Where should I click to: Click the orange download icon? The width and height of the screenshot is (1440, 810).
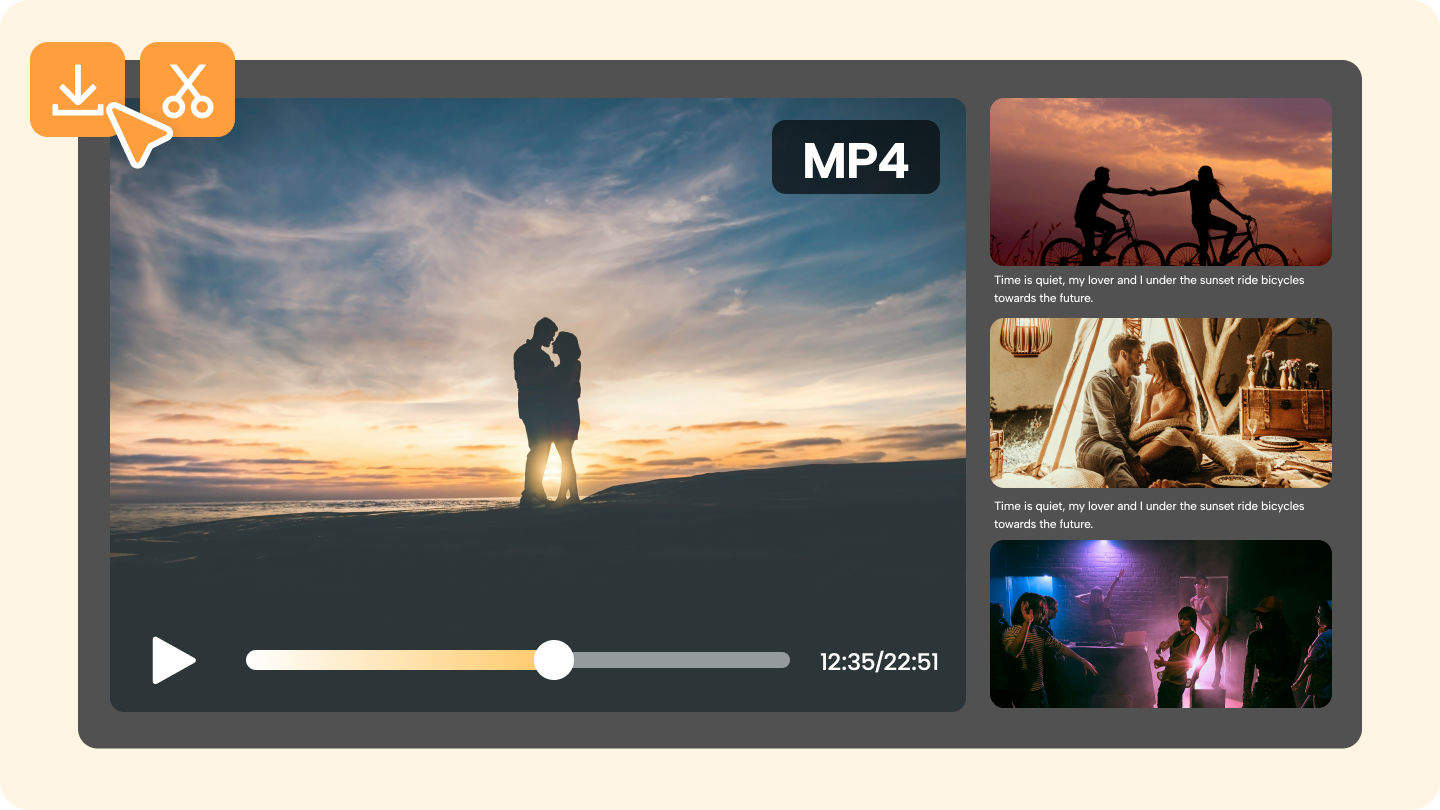[77, 89]
